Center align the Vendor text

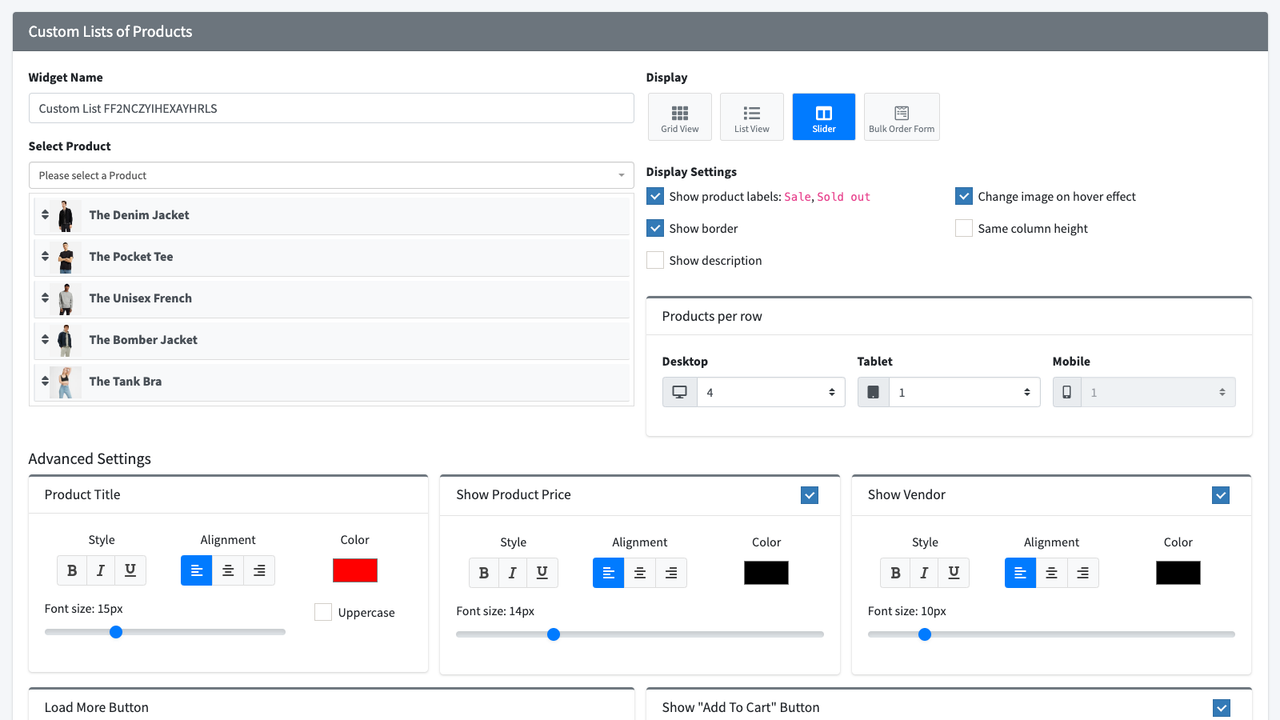point(1052,573)
